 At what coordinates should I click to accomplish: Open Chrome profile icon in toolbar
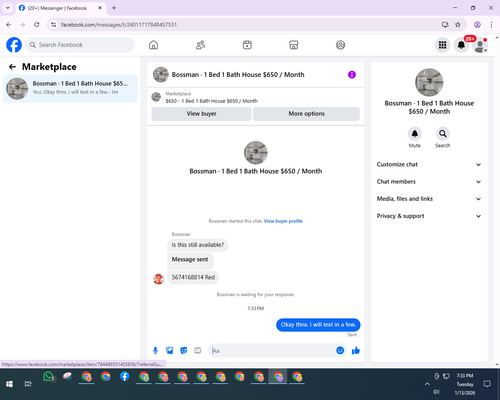[x=477, y=25]
